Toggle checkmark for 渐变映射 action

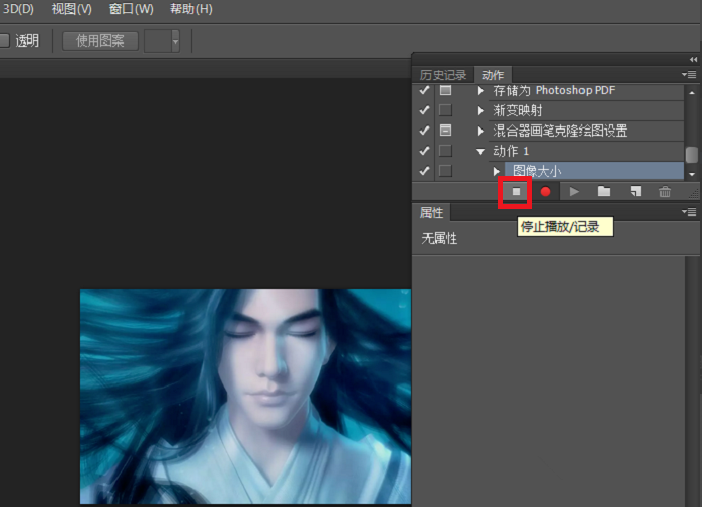pyautogui.click(x=424, y=110)
